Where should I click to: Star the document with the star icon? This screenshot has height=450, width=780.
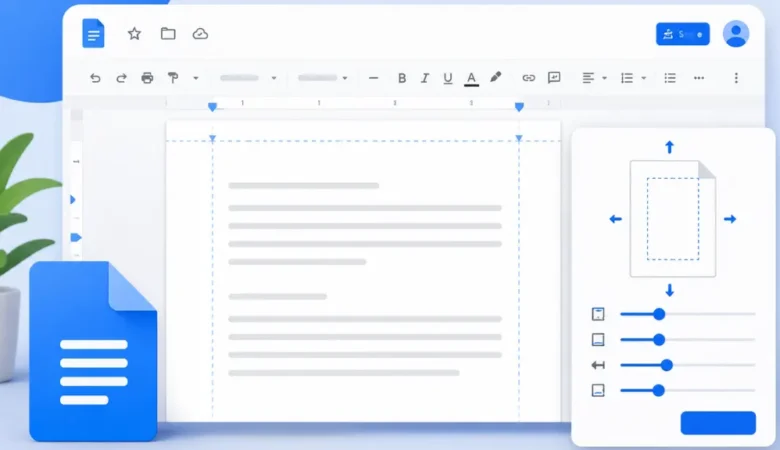(x=134, y=34)
